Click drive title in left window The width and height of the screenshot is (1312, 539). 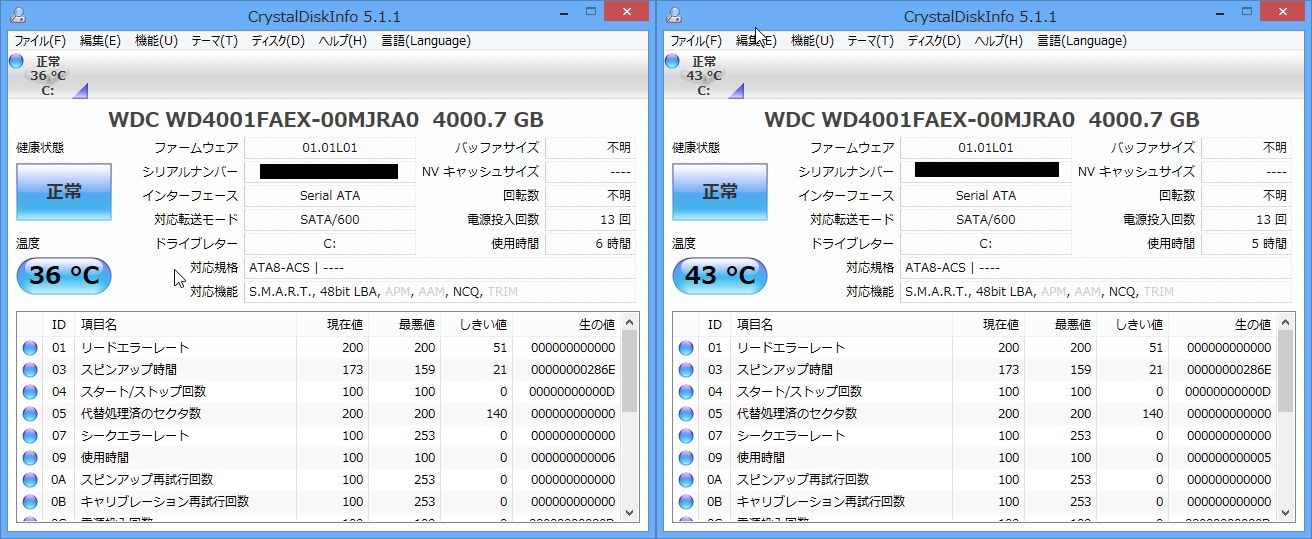326,120
